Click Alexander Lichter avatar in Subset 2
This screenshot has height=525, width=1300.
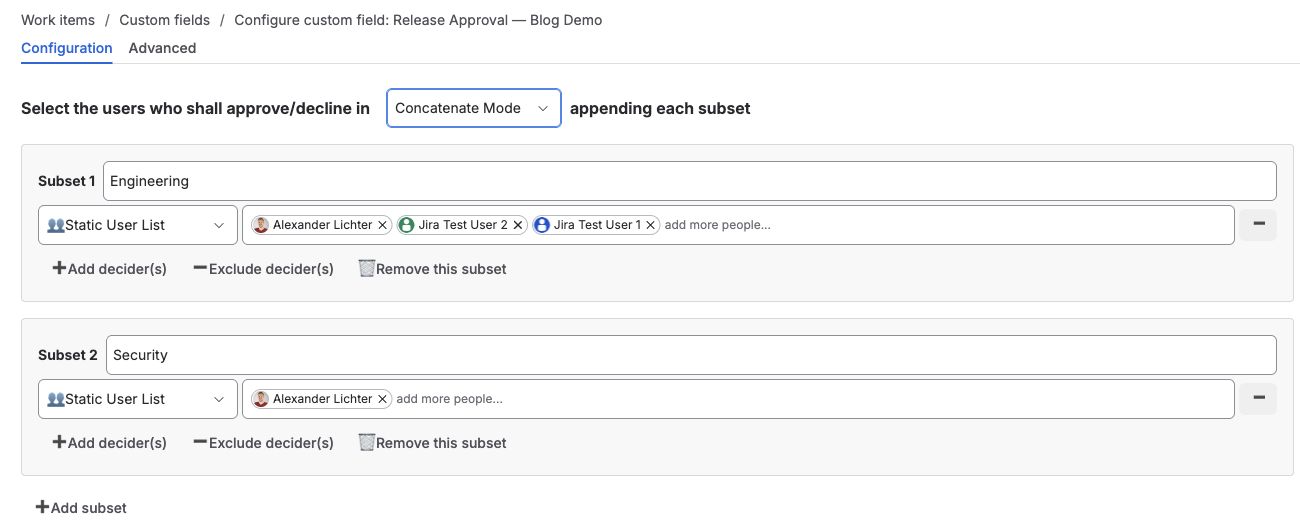click(x=261, y=399)
